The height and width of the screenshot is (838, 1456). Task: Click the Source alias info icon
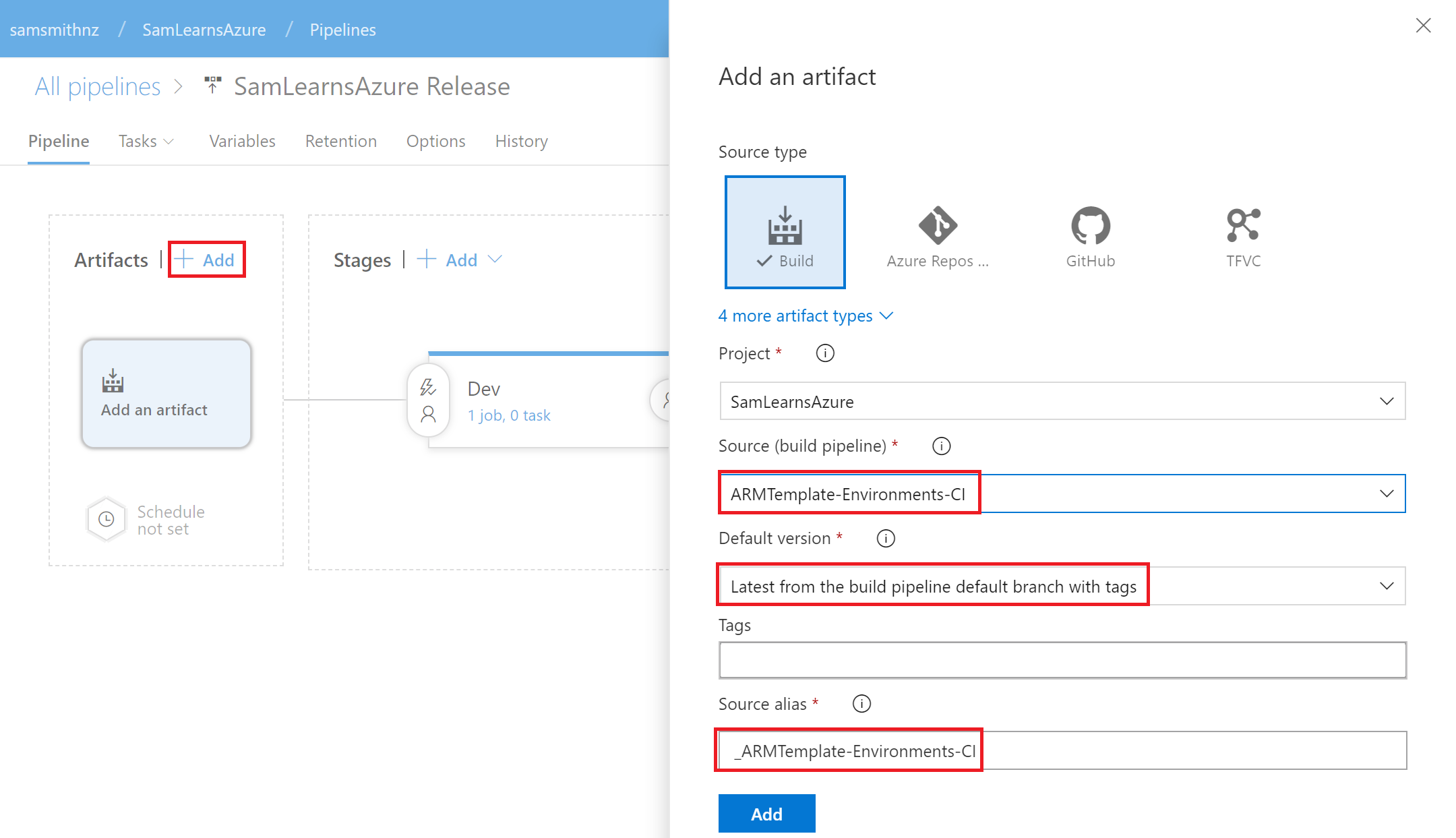(861, 704)
